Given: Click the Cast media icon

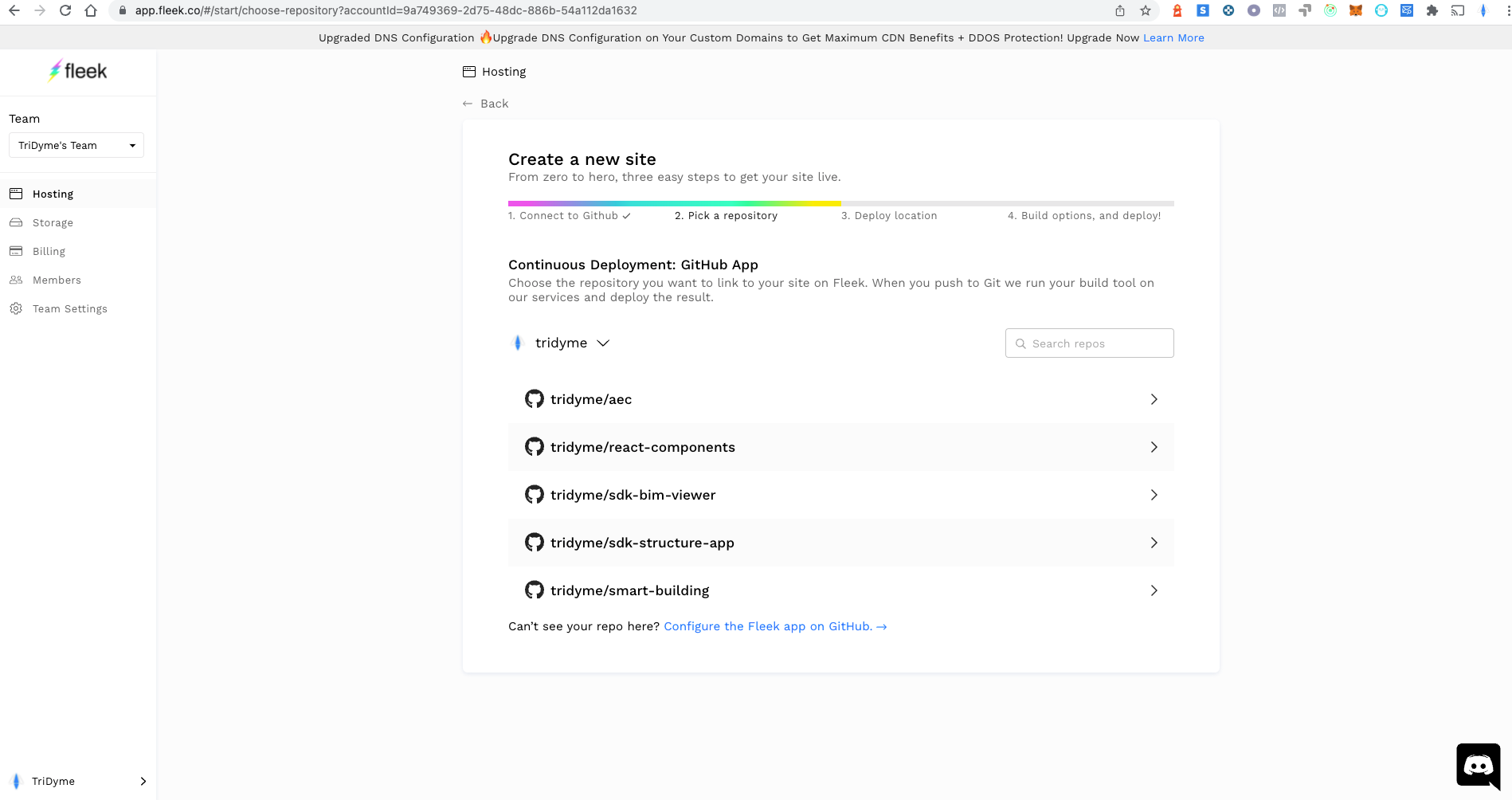Looking at the screenshot, I should click(1458, 10).
